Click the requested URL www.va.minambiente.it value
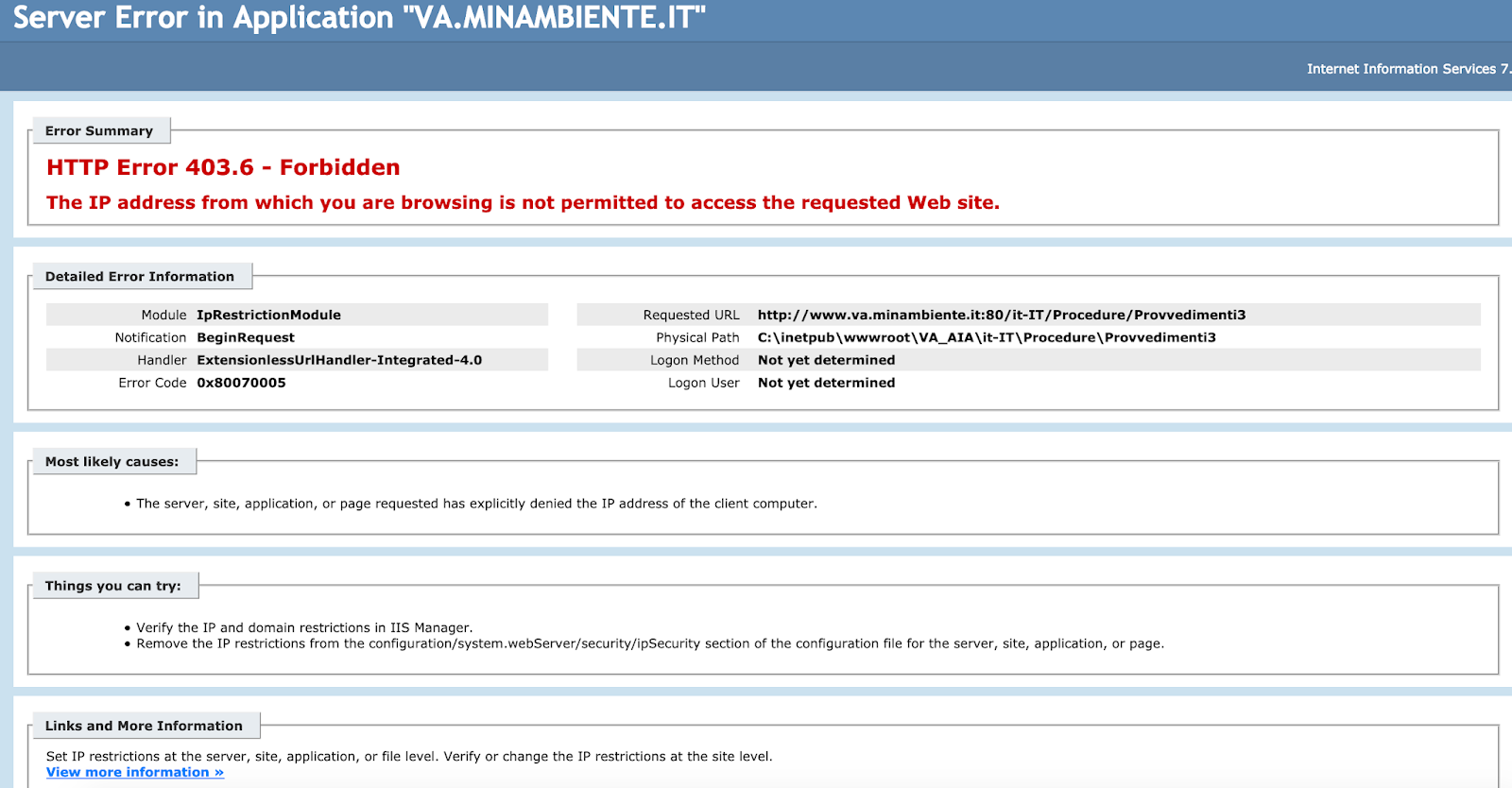The image size is (1512, 788). point(1001,315)
